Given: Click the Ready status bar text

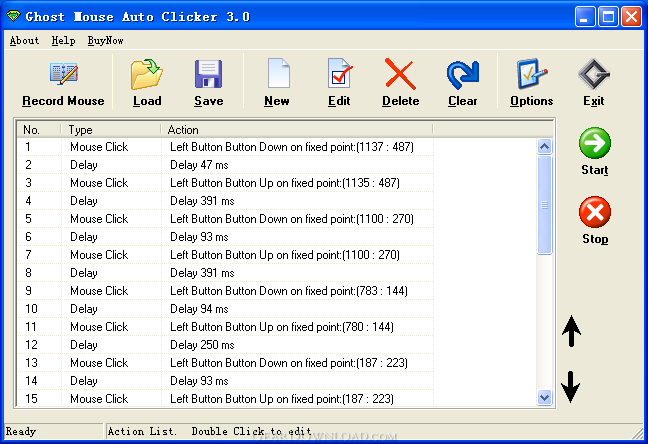Looking at the screenshot, I should coord(21,431).
